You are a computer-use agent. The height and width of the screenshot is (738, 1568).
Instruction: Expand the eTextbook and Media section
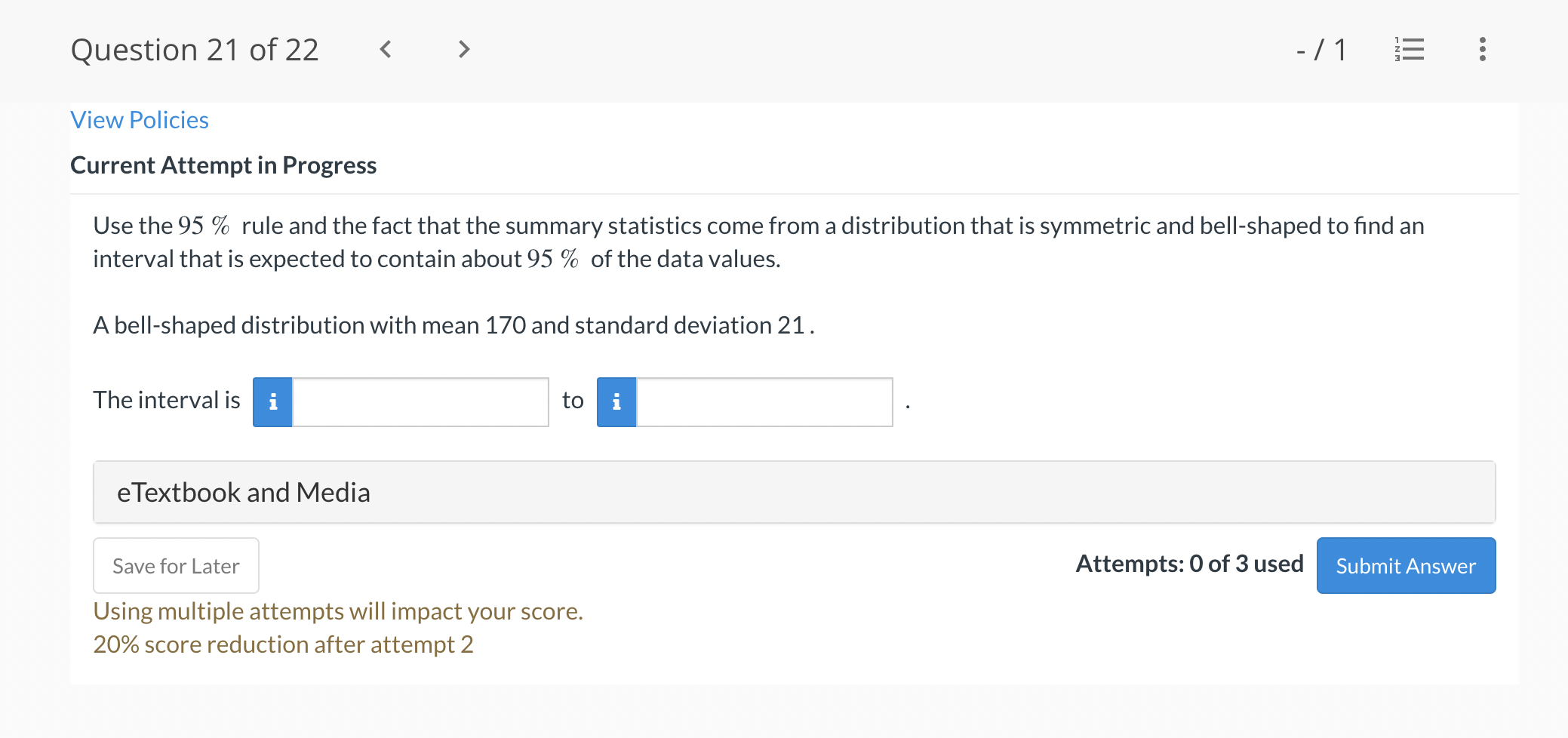coord(794,492)
